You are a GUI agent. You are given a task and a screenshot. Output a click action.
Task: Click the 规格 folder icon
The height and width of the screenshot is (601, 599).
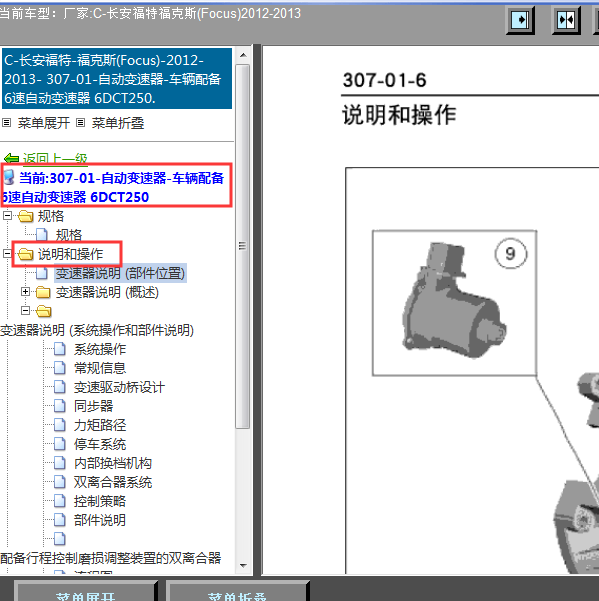(26, 216)
